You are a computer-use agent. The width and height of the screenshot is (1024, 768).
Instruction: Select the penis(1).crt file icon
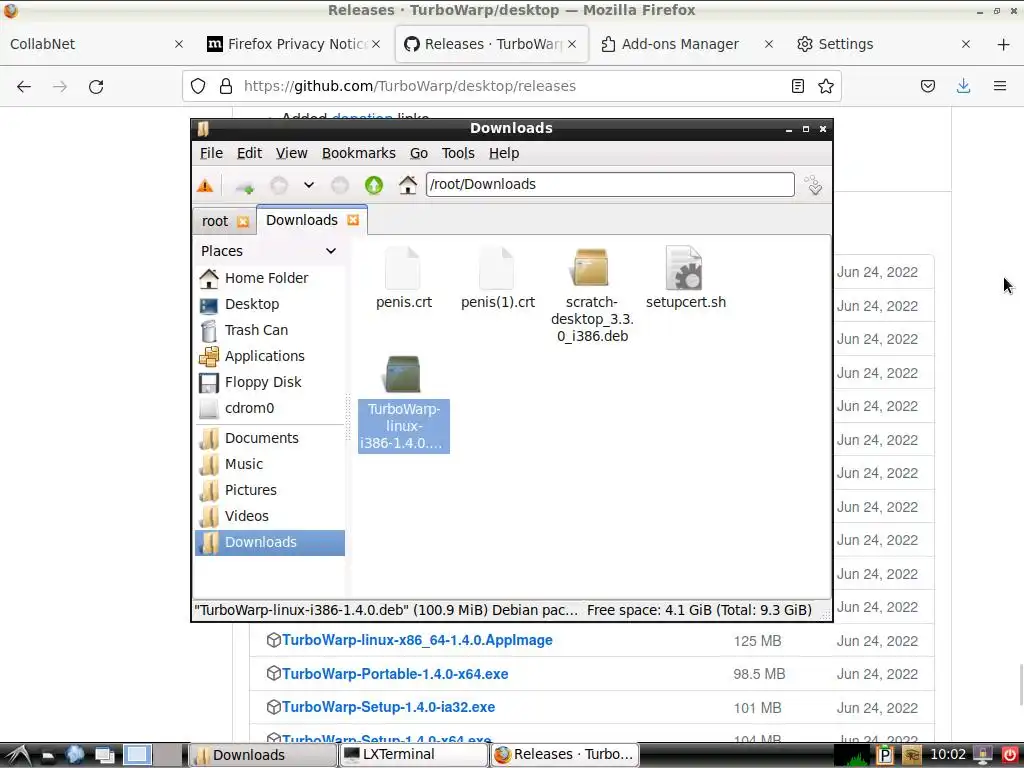pos(497,268)
